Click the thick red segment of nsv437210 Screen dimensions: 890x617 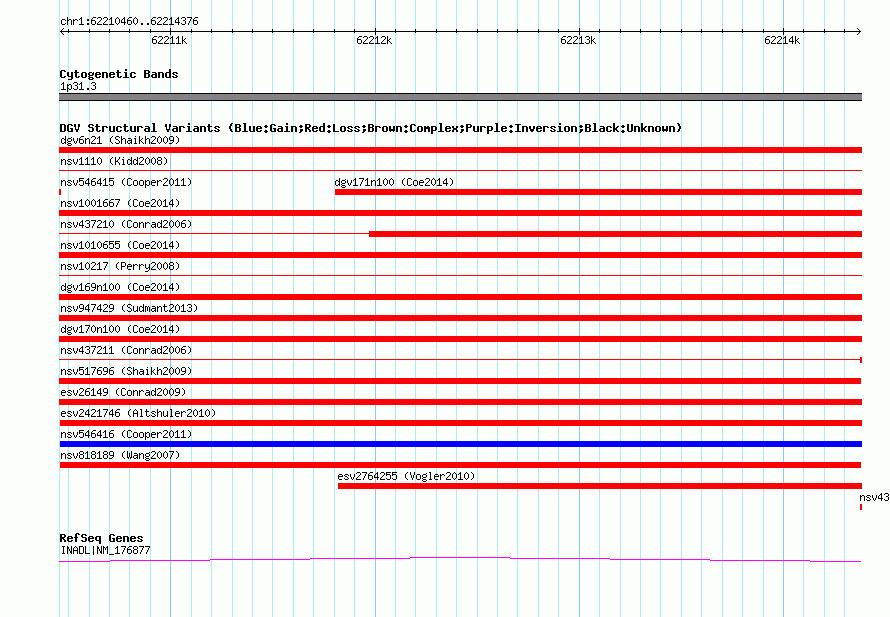(615, 234)
